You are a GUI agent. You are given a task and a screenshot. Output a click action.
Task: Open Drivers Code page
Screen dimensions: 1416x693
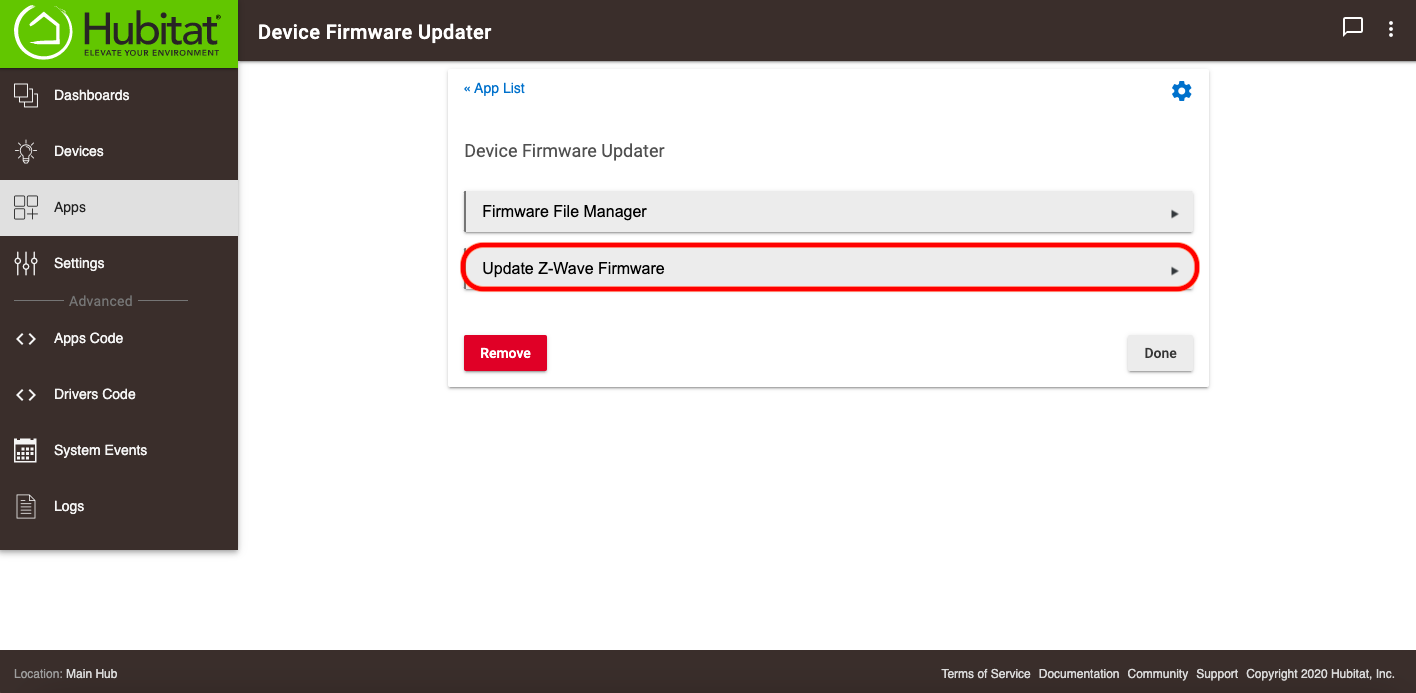[119, 394]
